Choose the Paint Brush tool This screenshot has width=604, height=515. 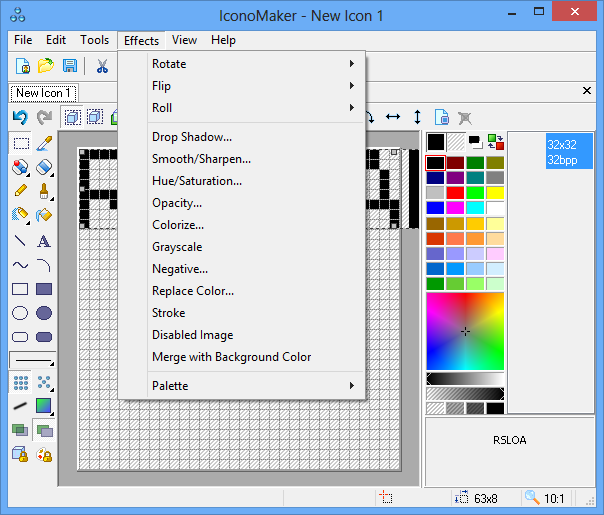click(44, 191)
